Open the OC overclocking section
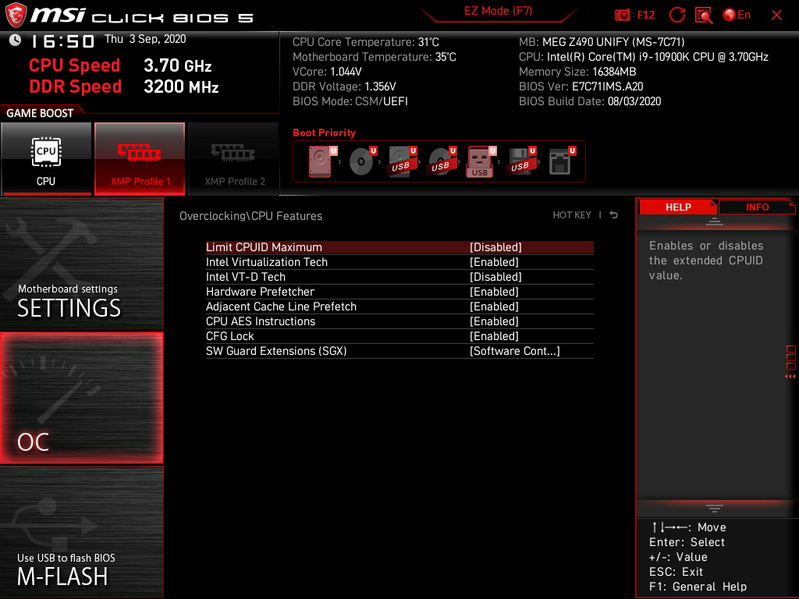799x599 pixels. pos(82,398)
